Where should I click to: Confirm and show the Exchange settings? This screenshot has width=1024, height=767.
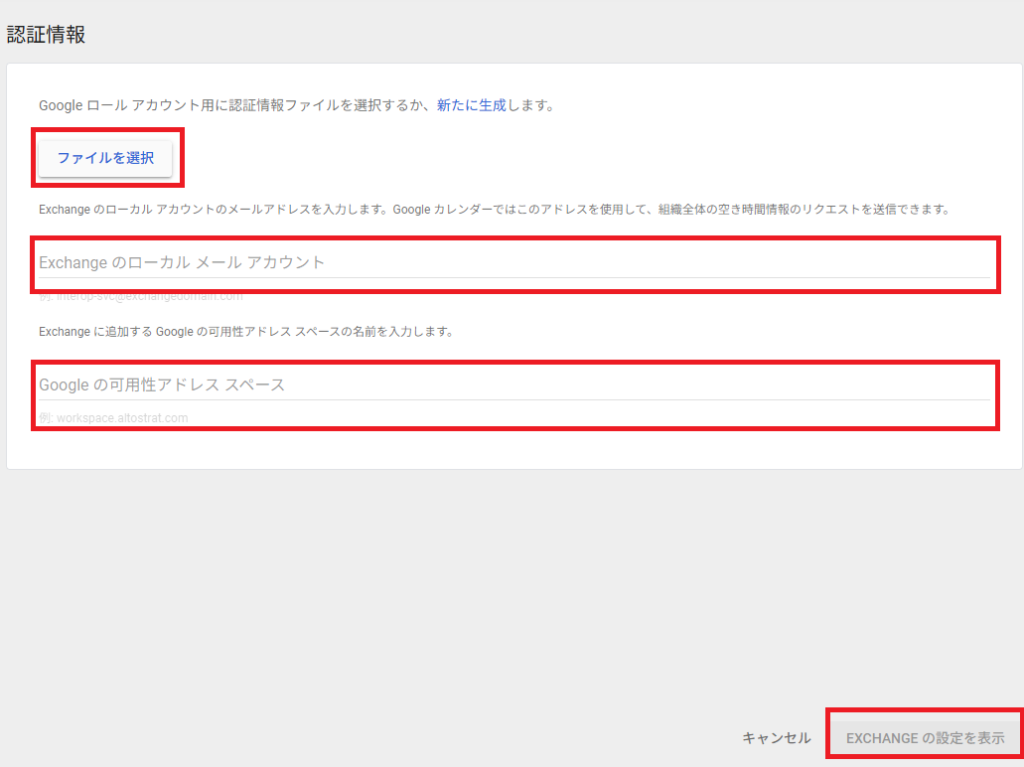click(925, 736)
